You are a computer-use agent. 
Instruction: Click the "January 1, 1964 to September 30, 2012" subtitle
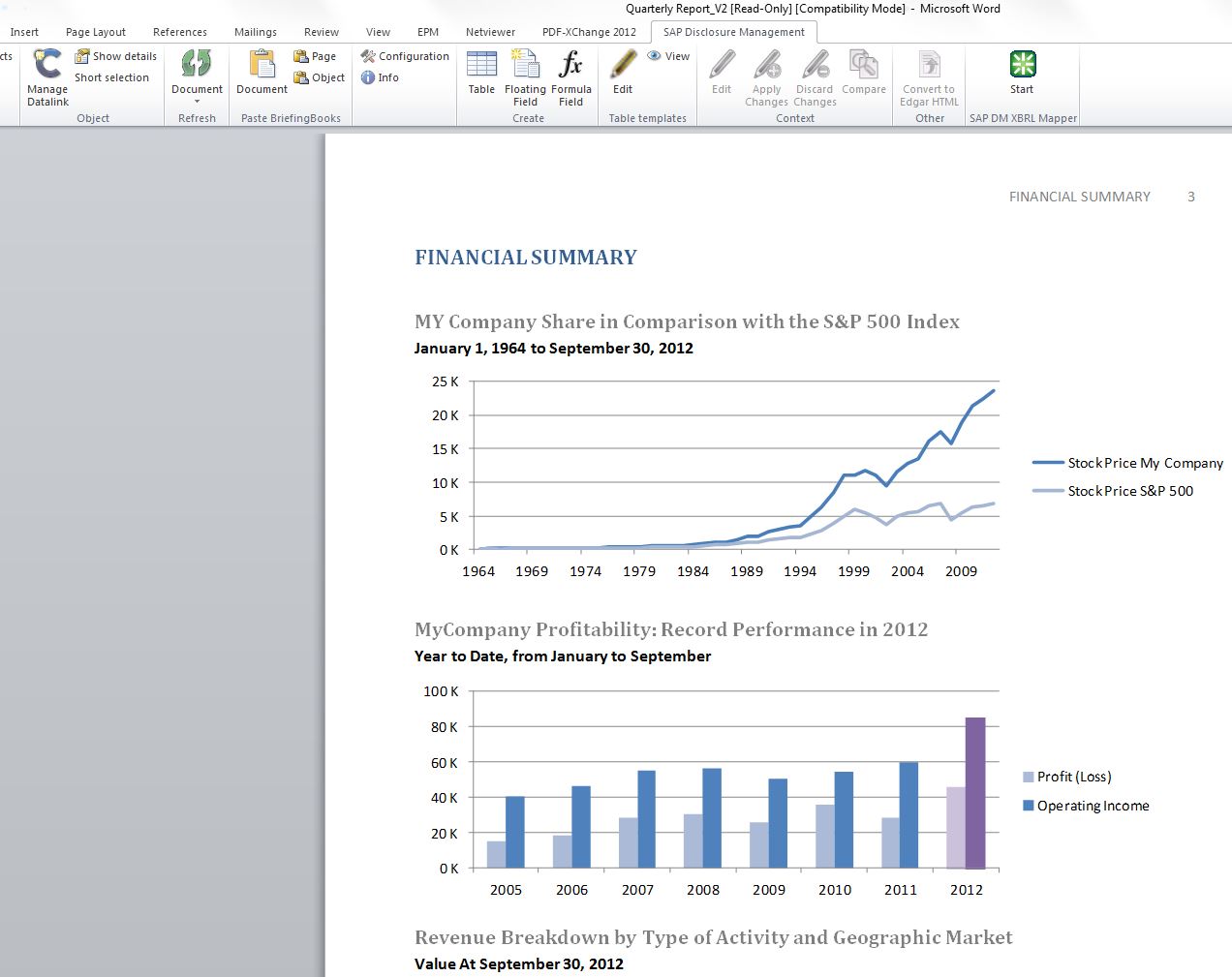click(x=554, y=349)
